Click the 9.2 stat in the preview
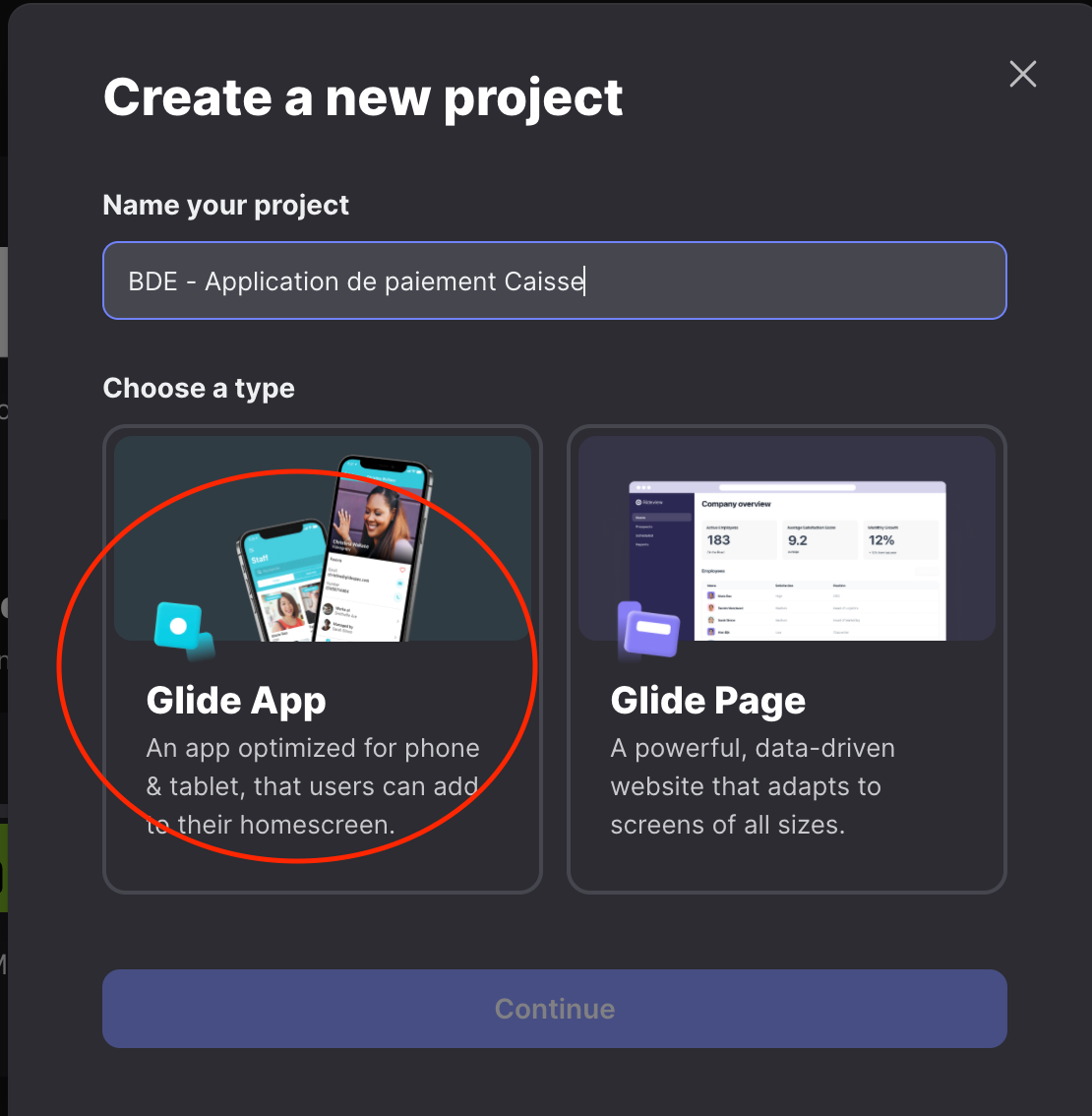This screenshot has height=1116, width=1092. click(x=798, y=540)
